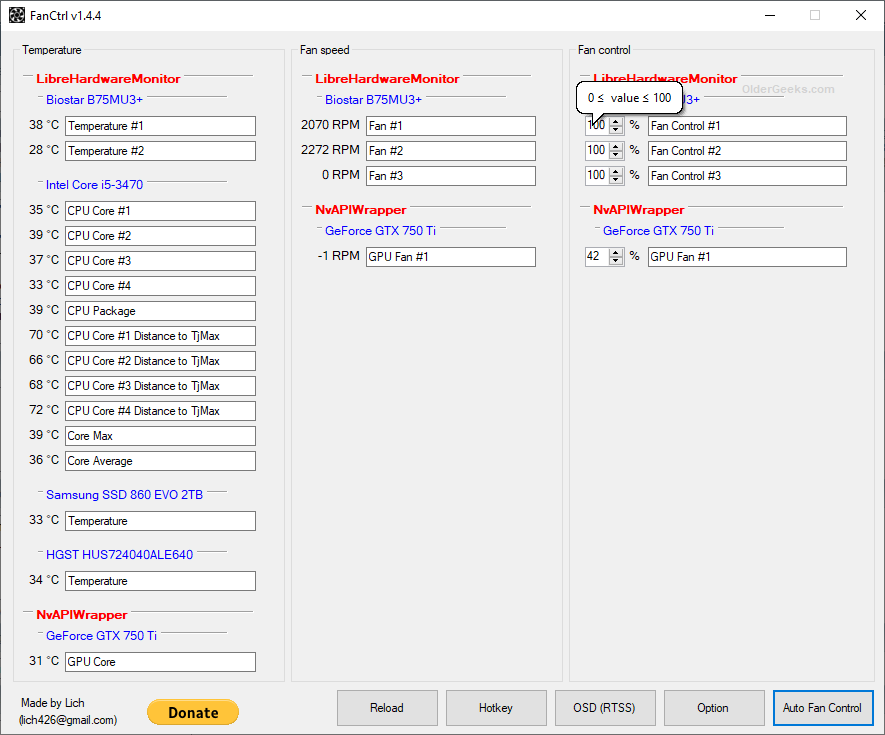Edit the GPU Fan #1 name in Fan control
Screen dimensions: 885x735
[747, 257]
